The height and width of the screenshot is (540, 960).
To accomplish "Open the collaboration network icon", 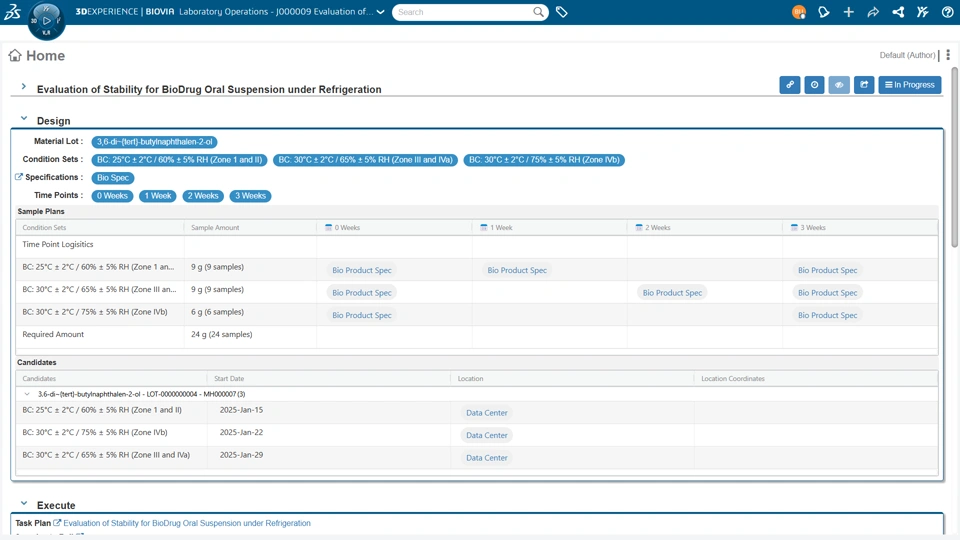I will tap(898, 12).
